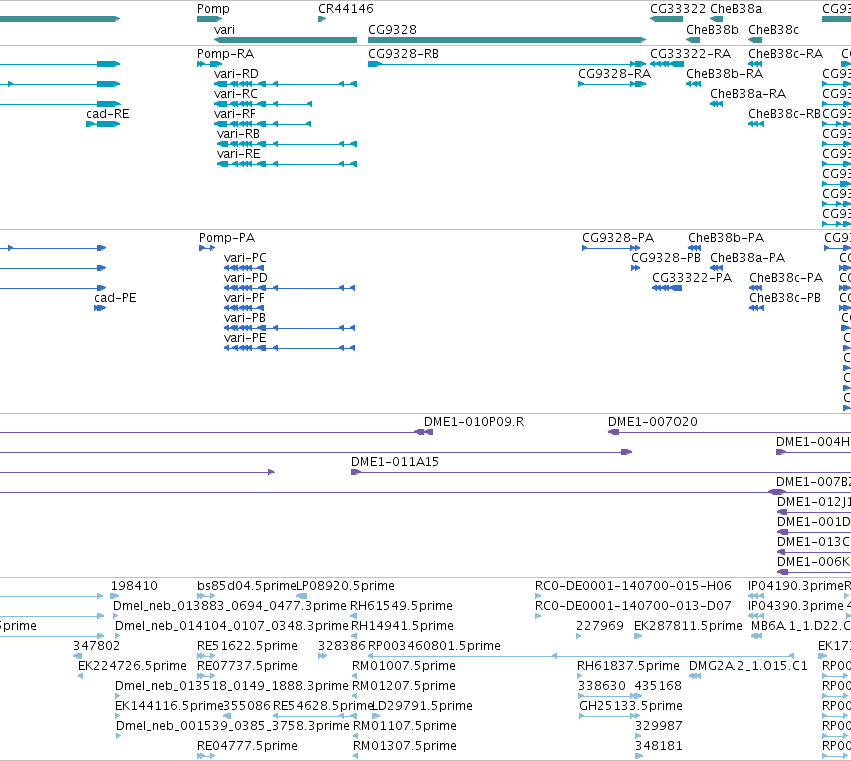The height and width of the screenshot is (761, 851).
Task: Click transcript CheB38c-RB
Action: tap(784, 114)
